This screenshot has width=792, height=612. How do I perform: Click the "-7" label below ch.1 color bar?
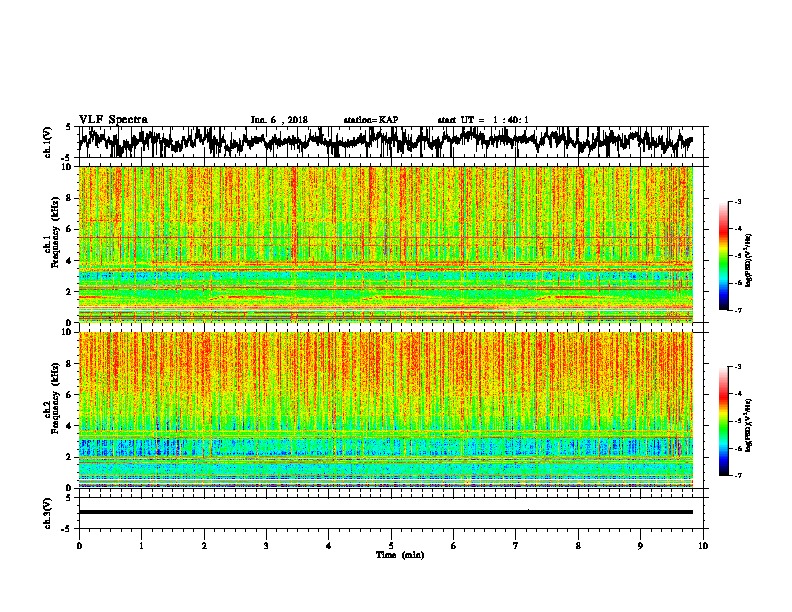point(738,310)
